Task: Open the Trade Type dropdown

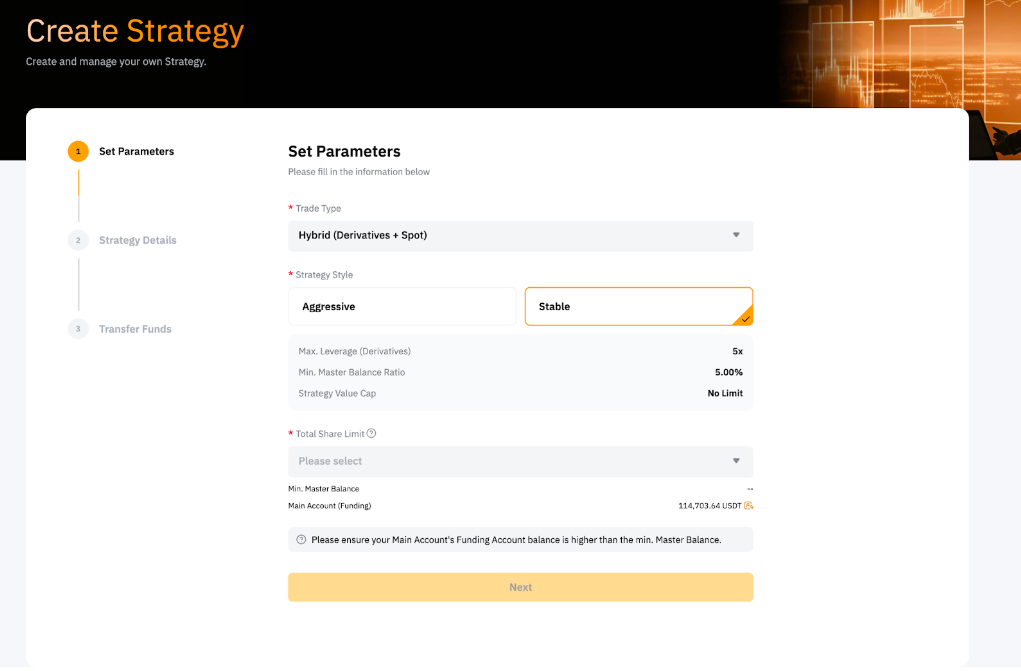Action: pyautogui.click(x=520, y=236)
